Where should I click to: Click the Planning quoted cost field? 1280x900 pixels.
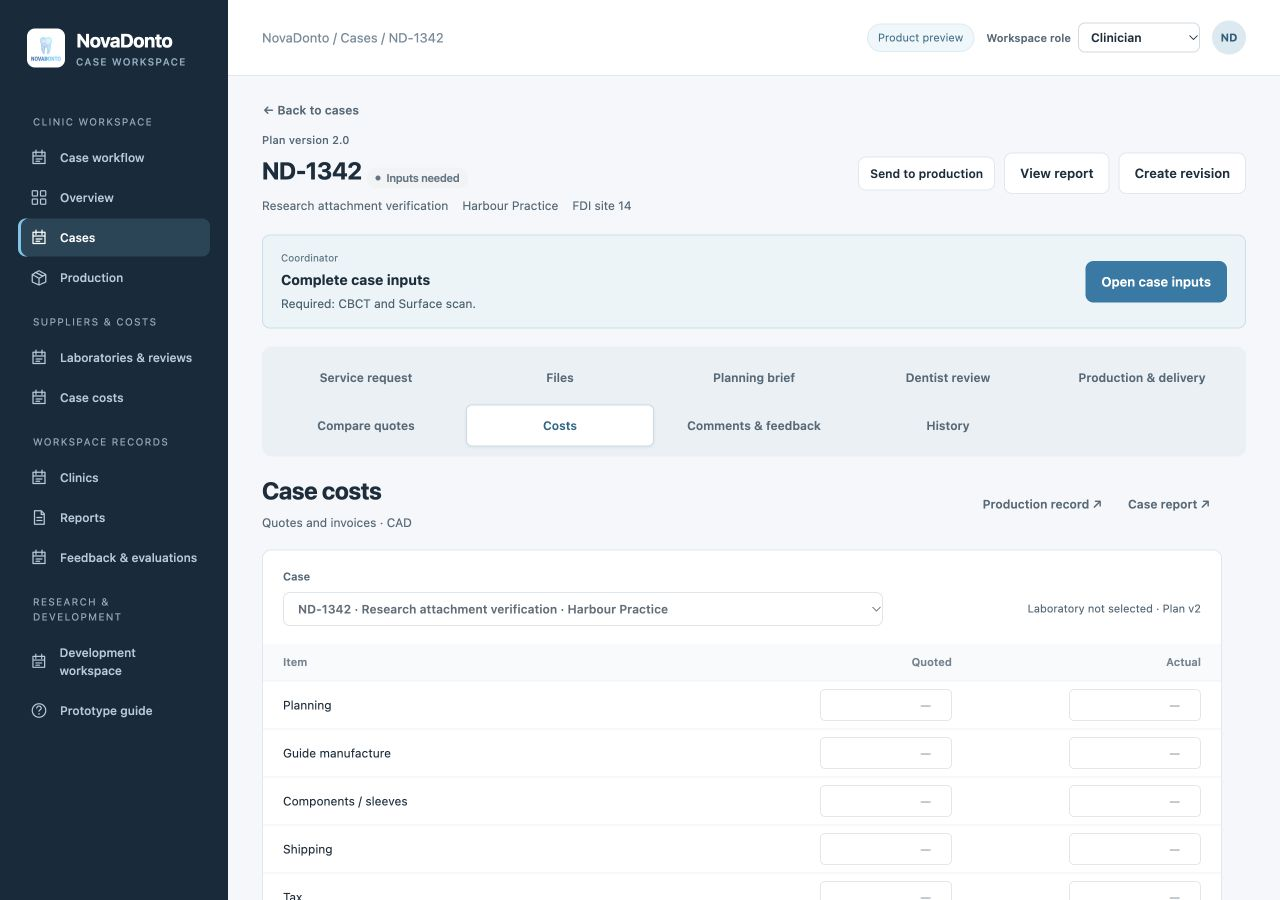pyautogui.click(x=886, y=705)
